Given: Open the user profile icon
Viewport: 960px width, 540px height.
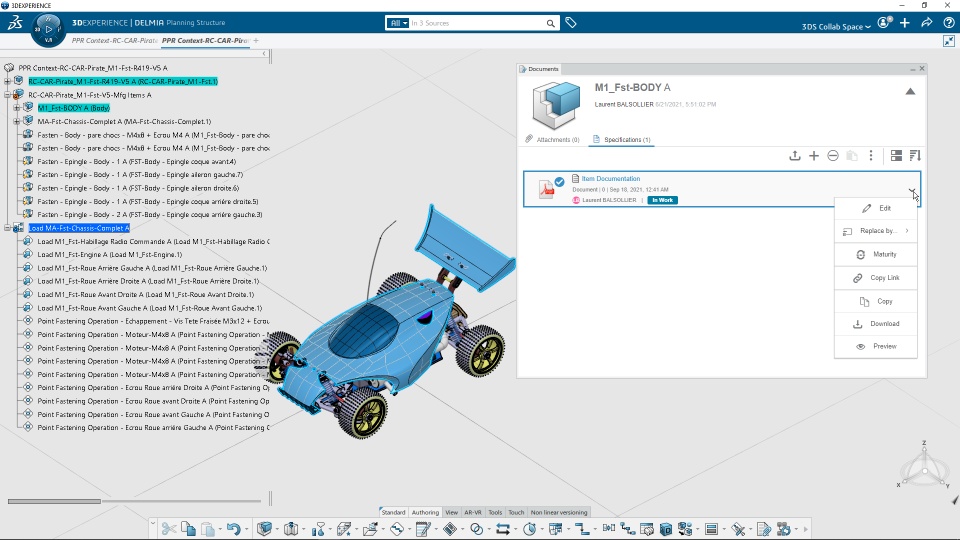Looking at the screenshot, I should [883, 23].
